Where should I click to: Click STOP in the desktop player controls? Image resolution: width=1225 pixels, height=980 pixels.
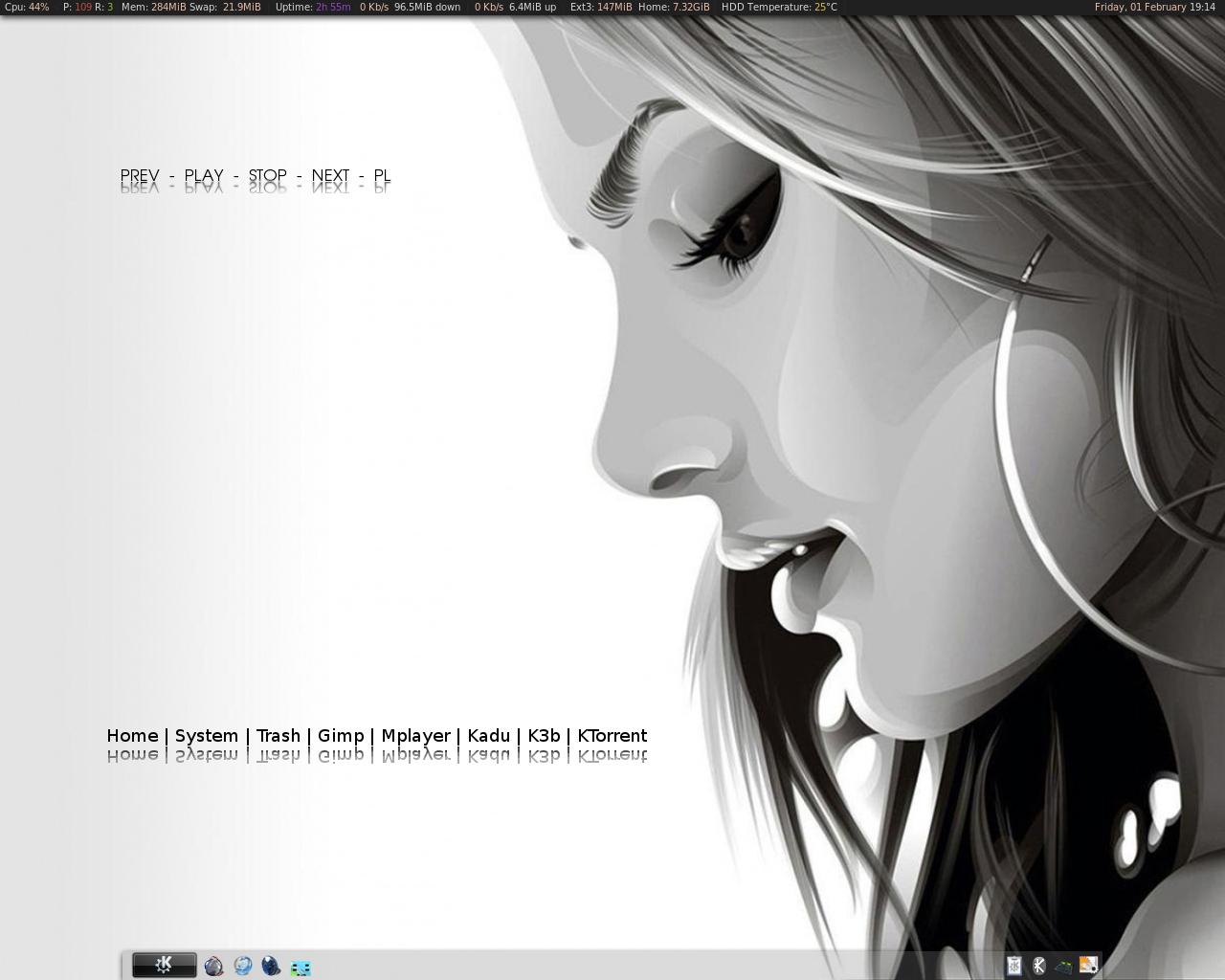pos(268,176)
